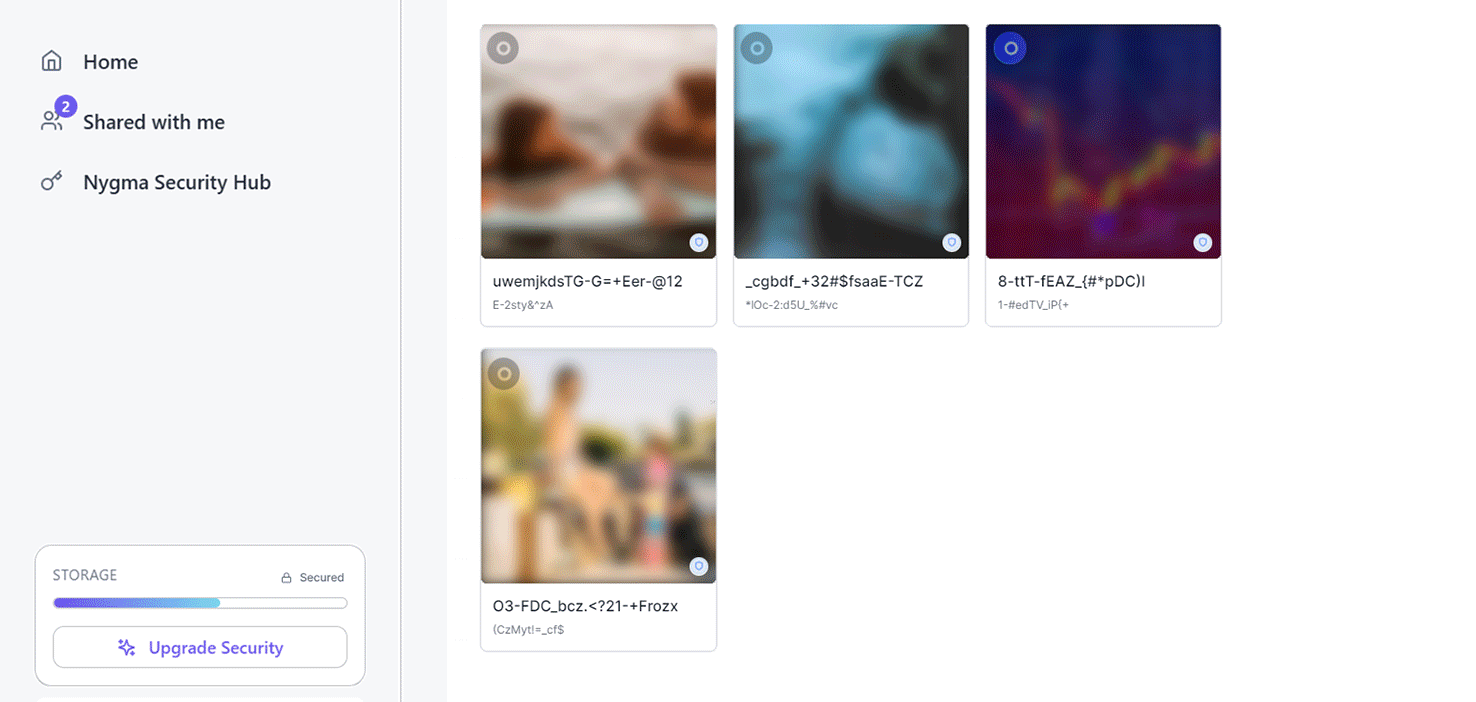Viewport: 1476px width, 702px height.
Task: Click the Shared with me people icon
Action: click(51, 122)
